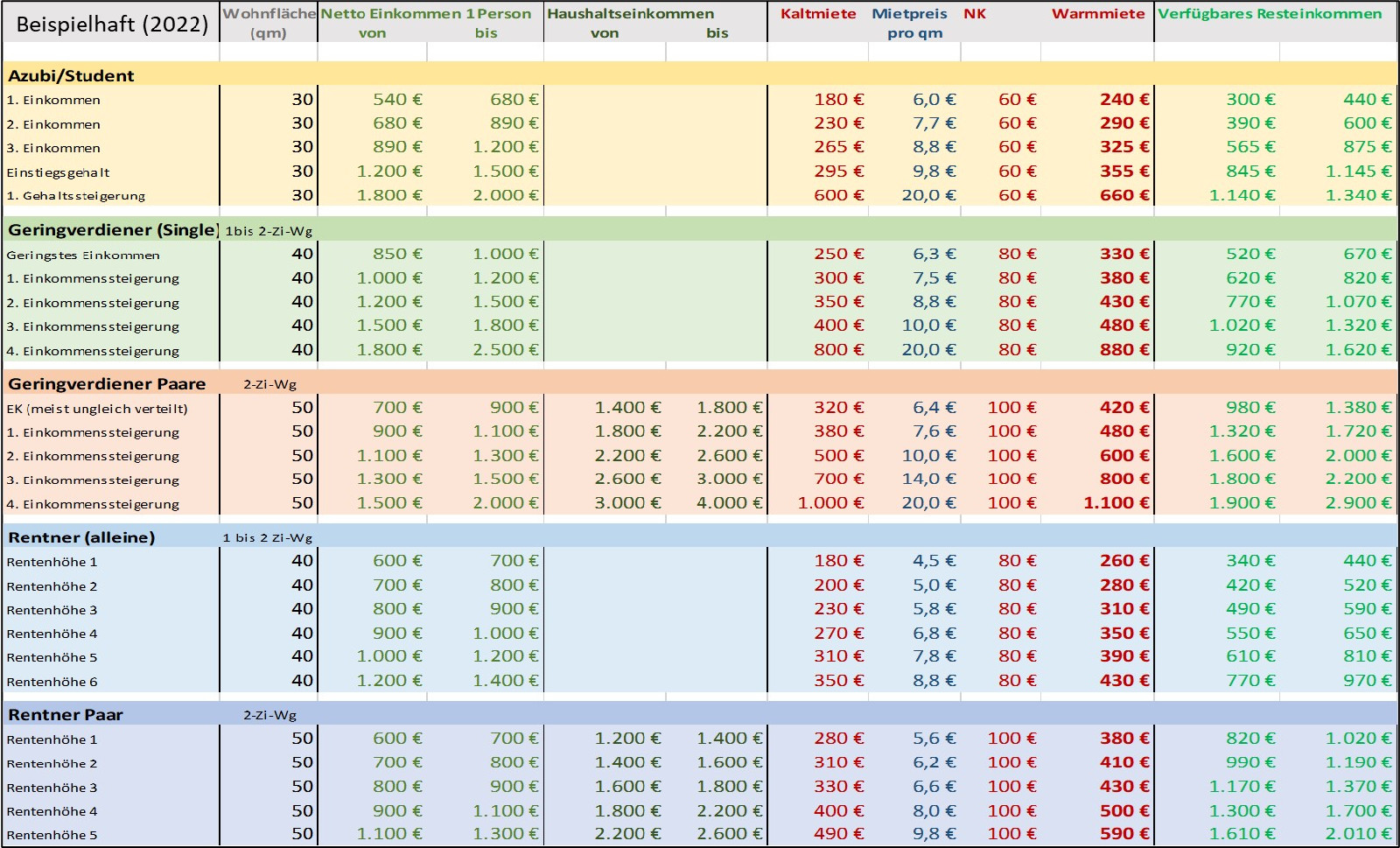Screen dimensions: 1400x848
Task: Select the Netto Einkommen value '540 €'
Action: coord(397,100)
